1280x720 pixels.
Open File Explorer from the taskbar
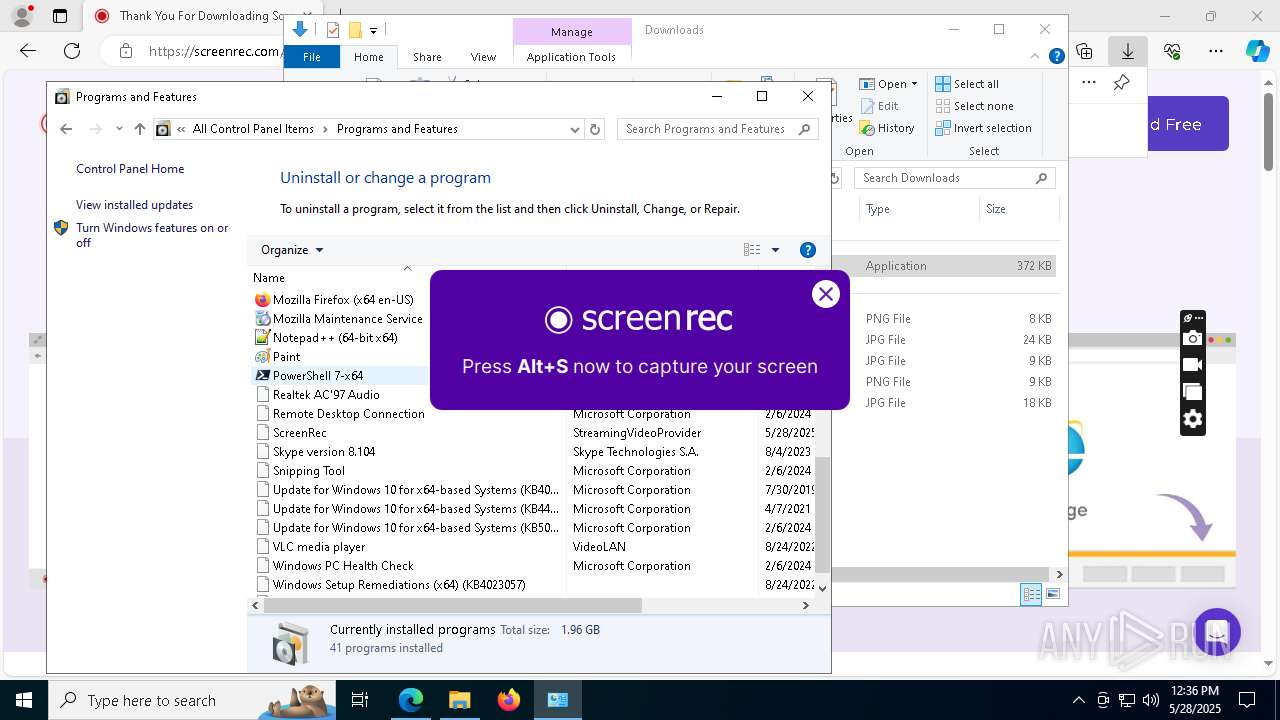click(459, 700)
